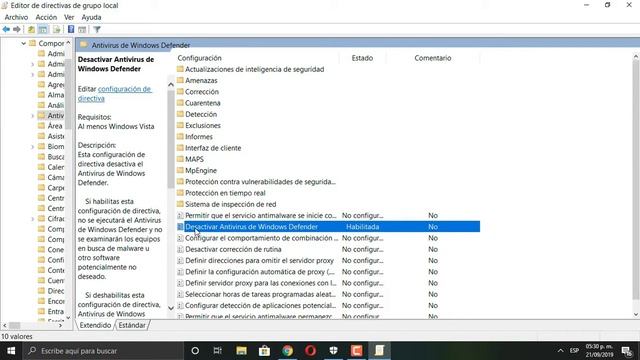Image resolution: width=640 pixels, height=360 pixels.
Task: Open Opera browser from the taskbar
Action: (x=311, y=351)
